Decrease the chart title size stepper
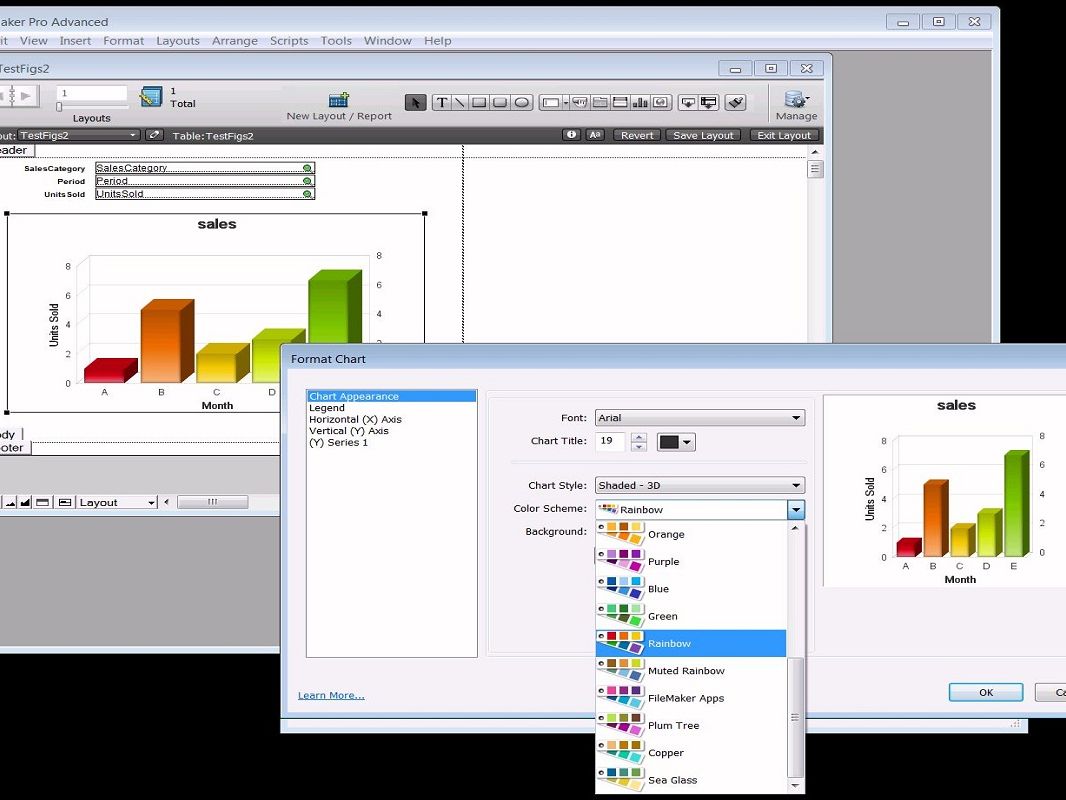Screen dimensions: 1066x800 (x=638, y=447)
